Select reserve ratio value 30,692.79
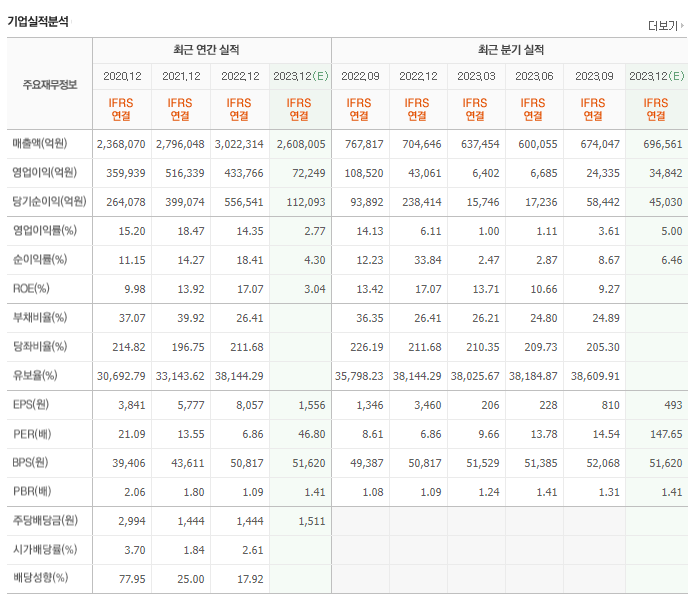The image size is (697, 598). click(121, 376)
